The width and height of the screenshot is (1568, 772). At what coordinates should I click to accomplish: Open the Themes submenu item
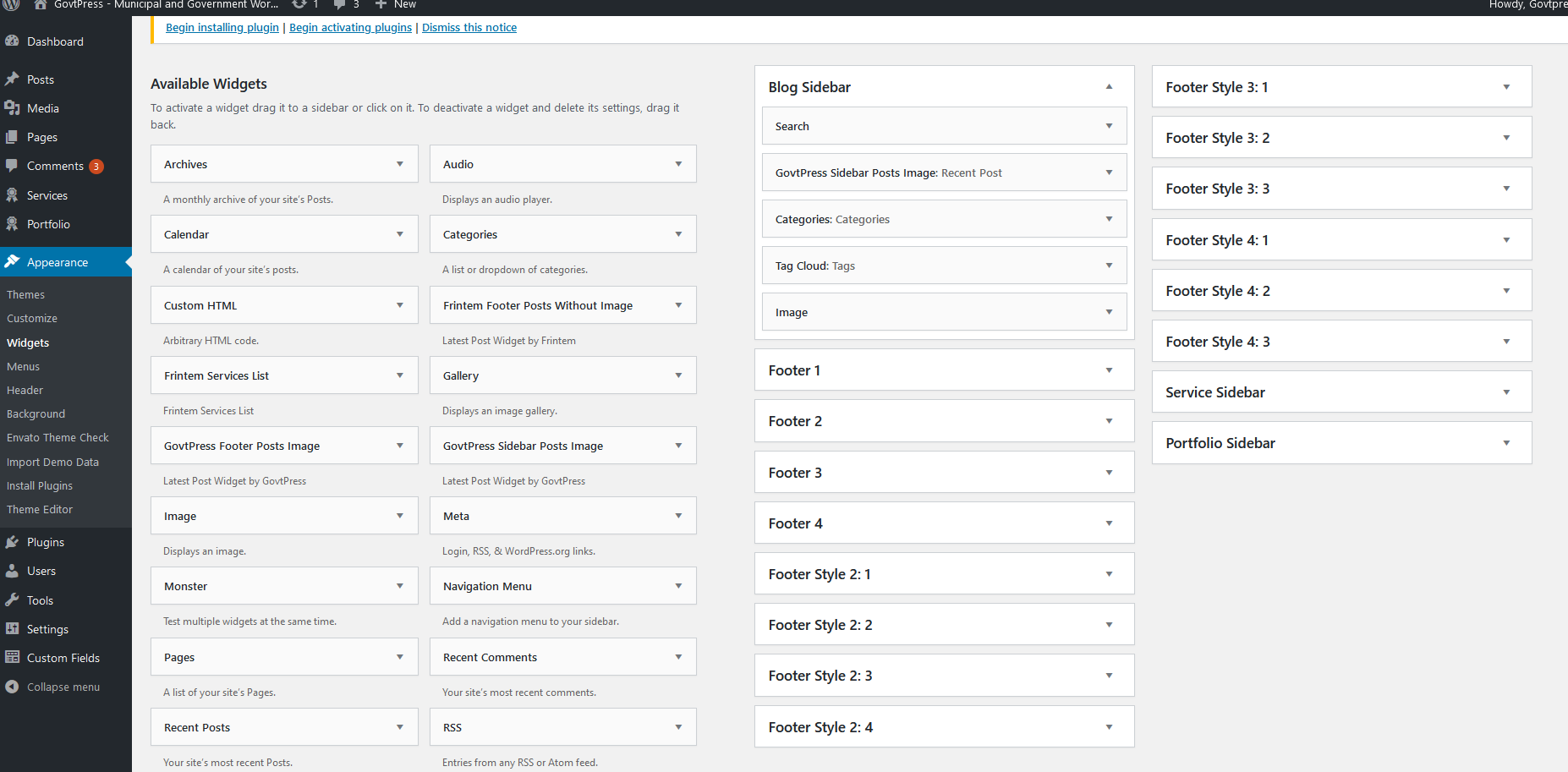26,294
